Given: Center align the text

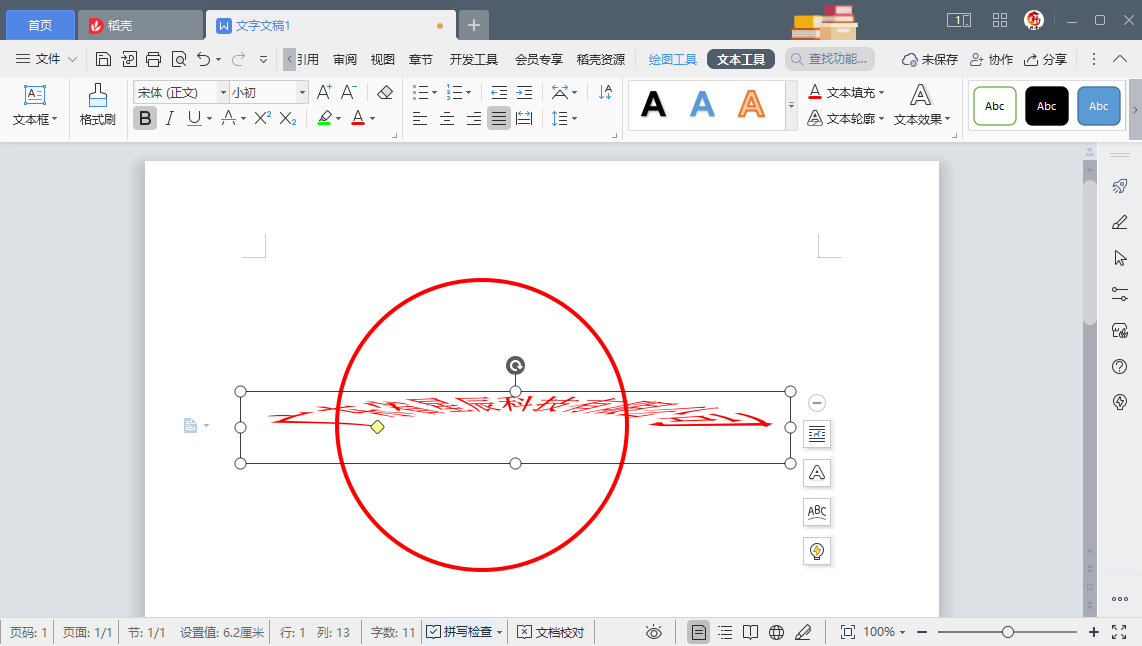Looking at the screenshot, I should (446, 119).
